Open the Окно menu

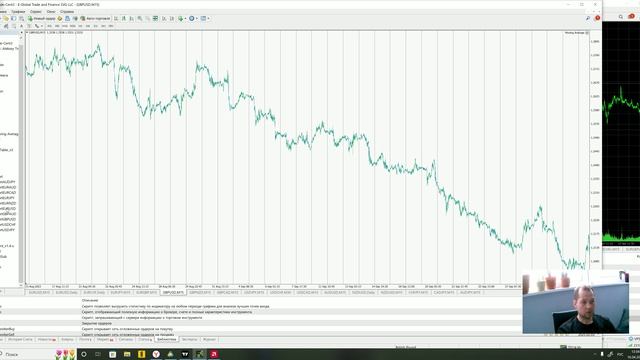pos(51,12)
